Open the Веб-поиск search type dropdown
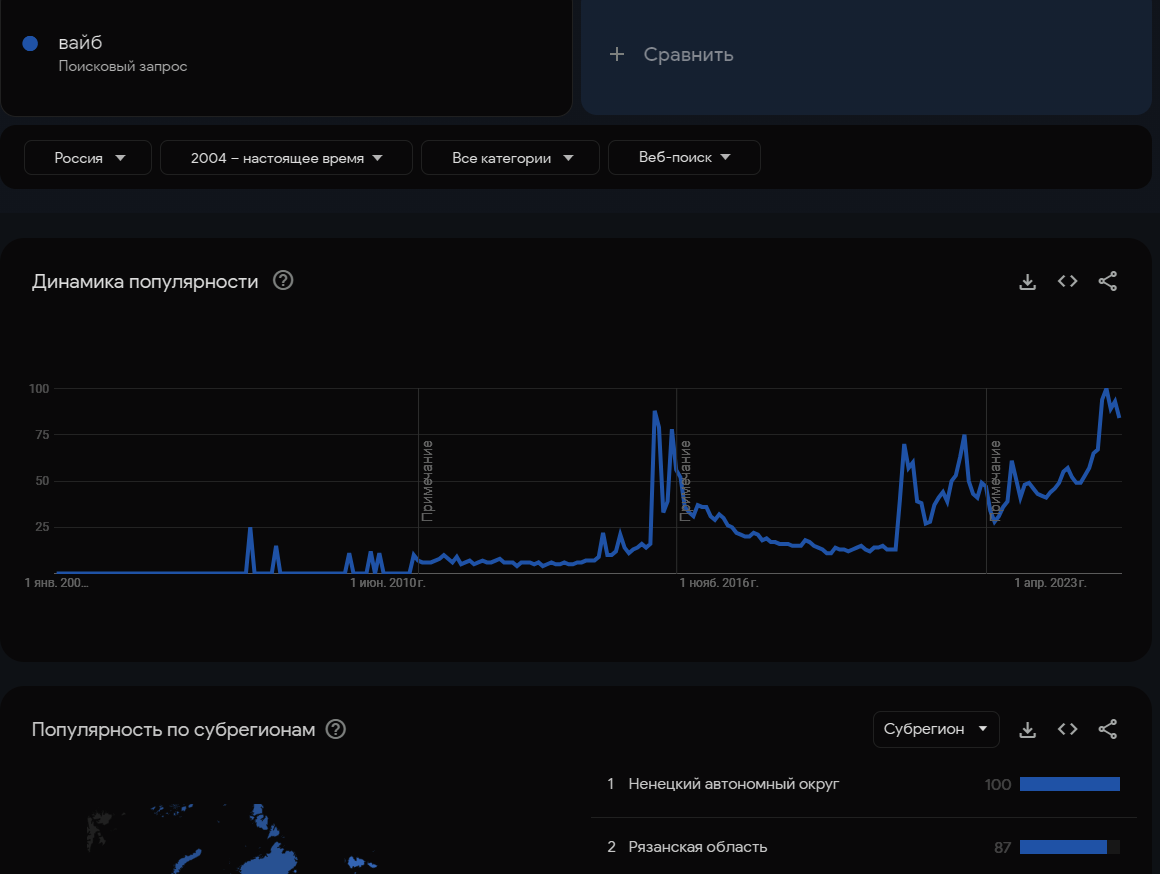Viewport: 1160px width, 874px height. (684, 158)
